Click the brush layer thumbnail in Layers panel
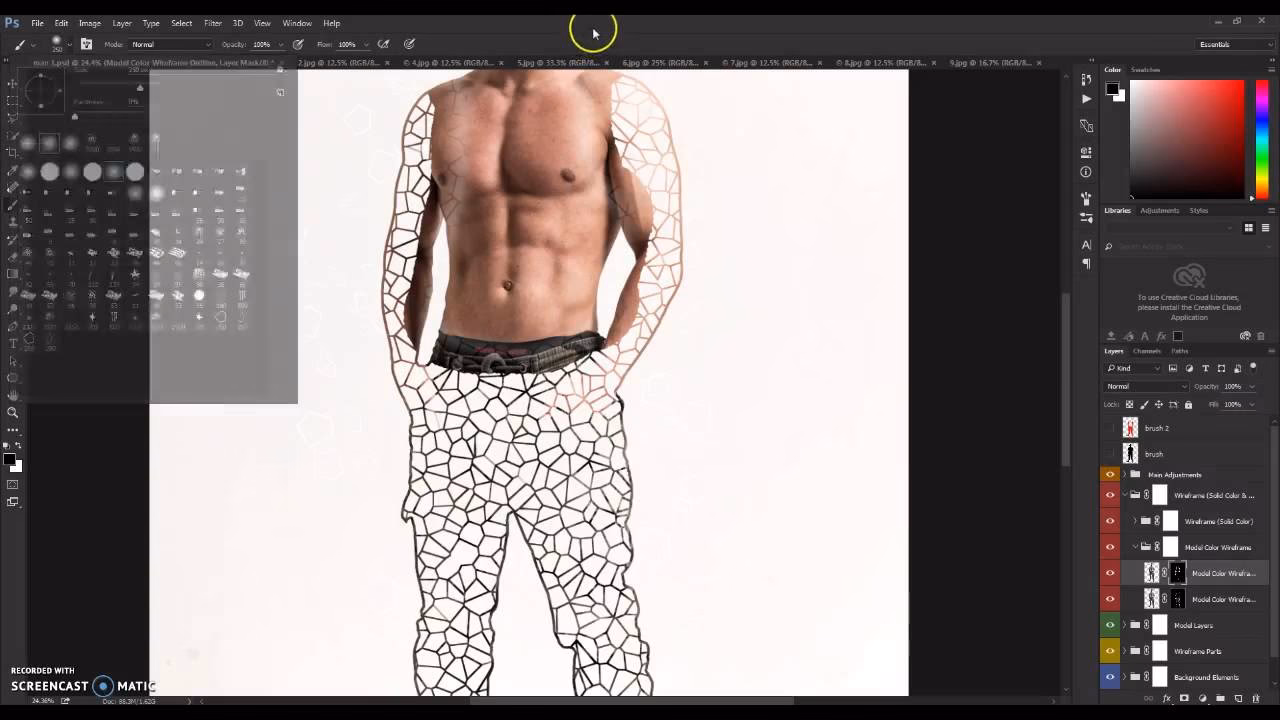Viewport: 1280px width, 720px height. [1130, 453]
